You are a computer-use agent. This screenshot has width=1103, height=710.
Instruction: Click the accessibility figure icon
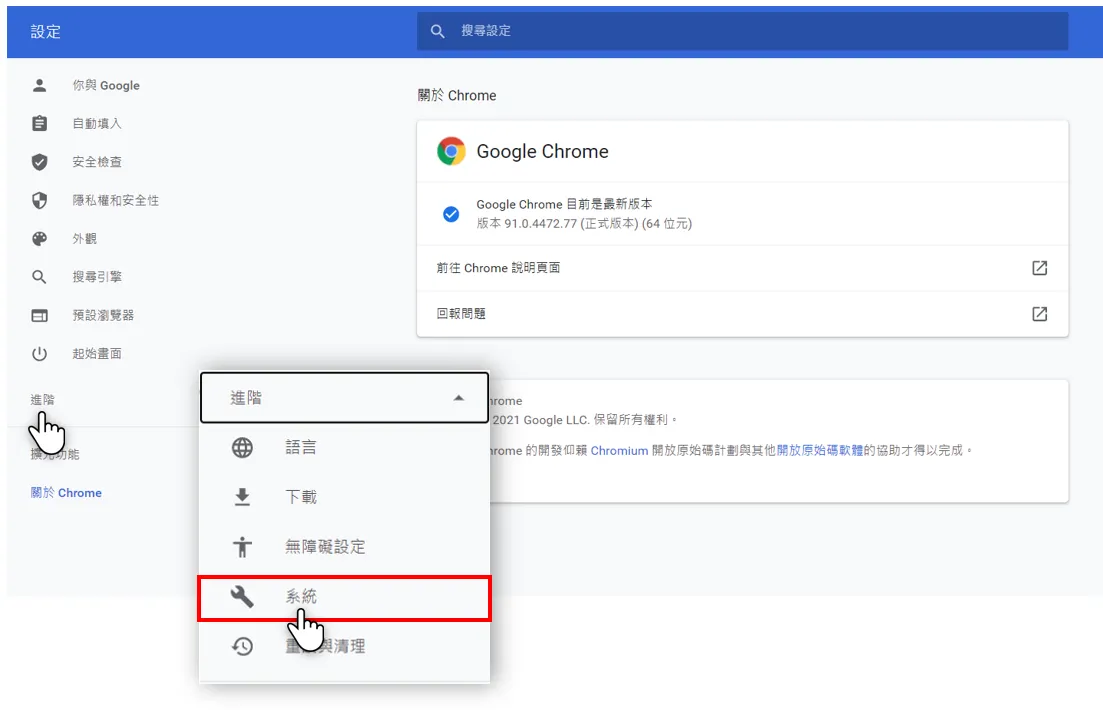pyautogui.click(x=242, y=547)
